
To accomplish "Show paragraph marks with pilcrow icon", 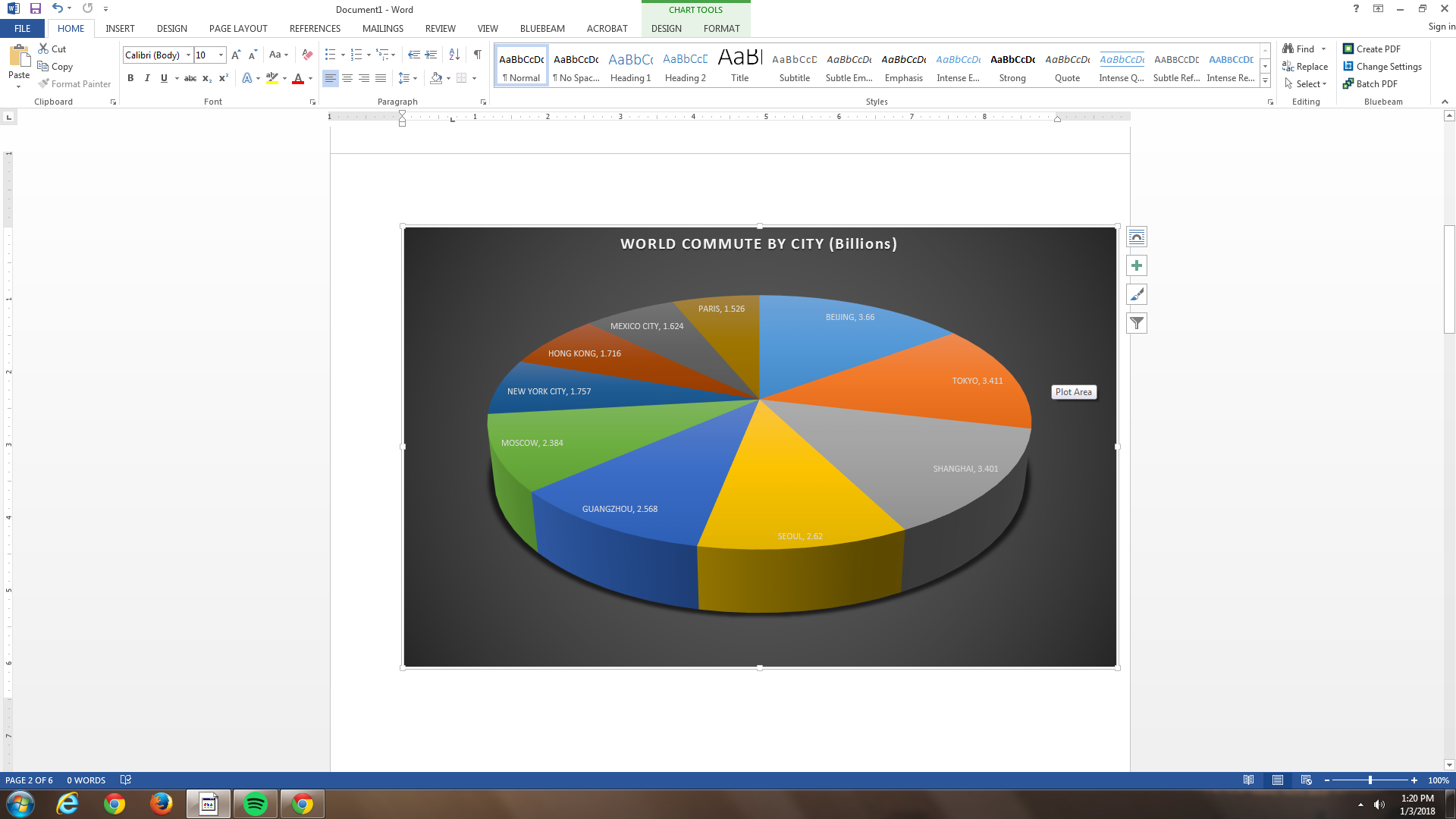I will (477, 55).
